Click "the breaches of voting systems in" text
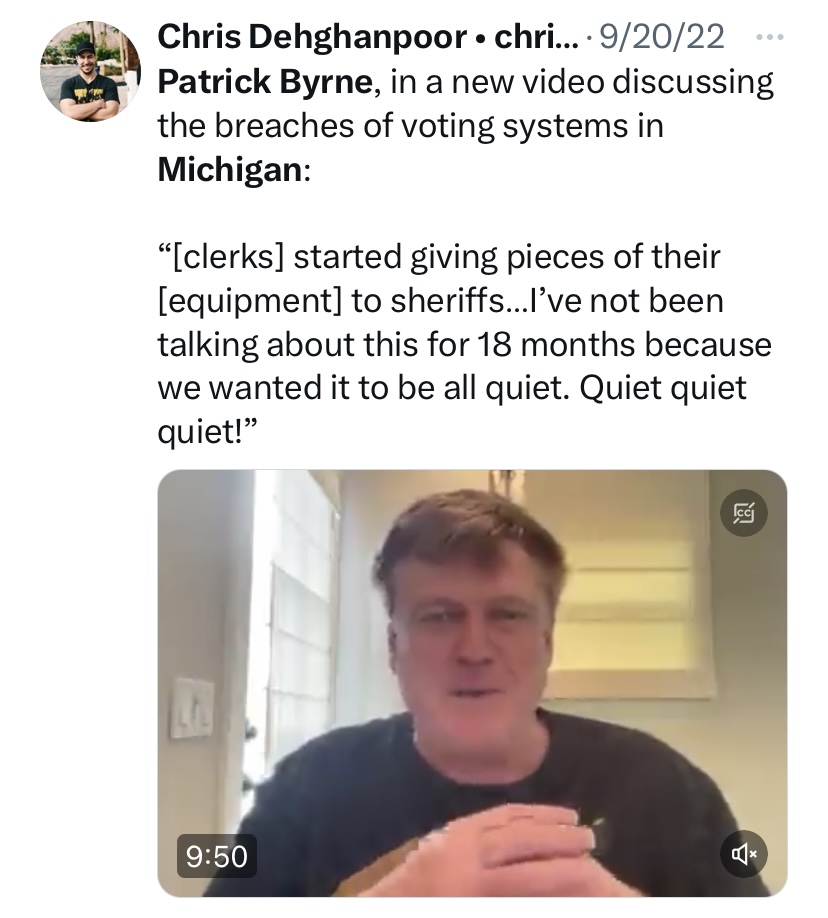This screenshot has width=828, height=918. (410, 125)
